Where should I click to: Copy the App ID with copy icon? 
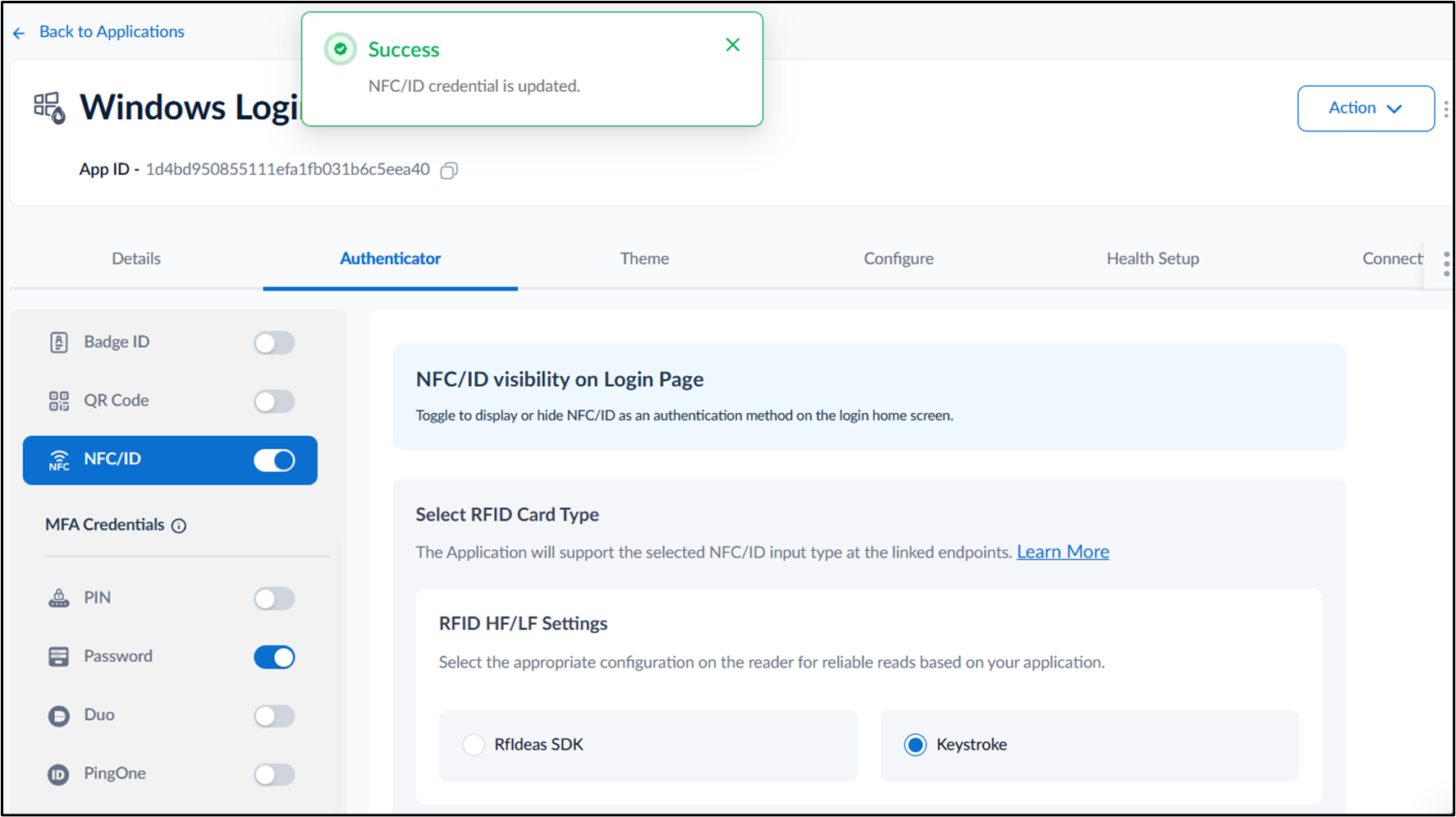point(449,170)
